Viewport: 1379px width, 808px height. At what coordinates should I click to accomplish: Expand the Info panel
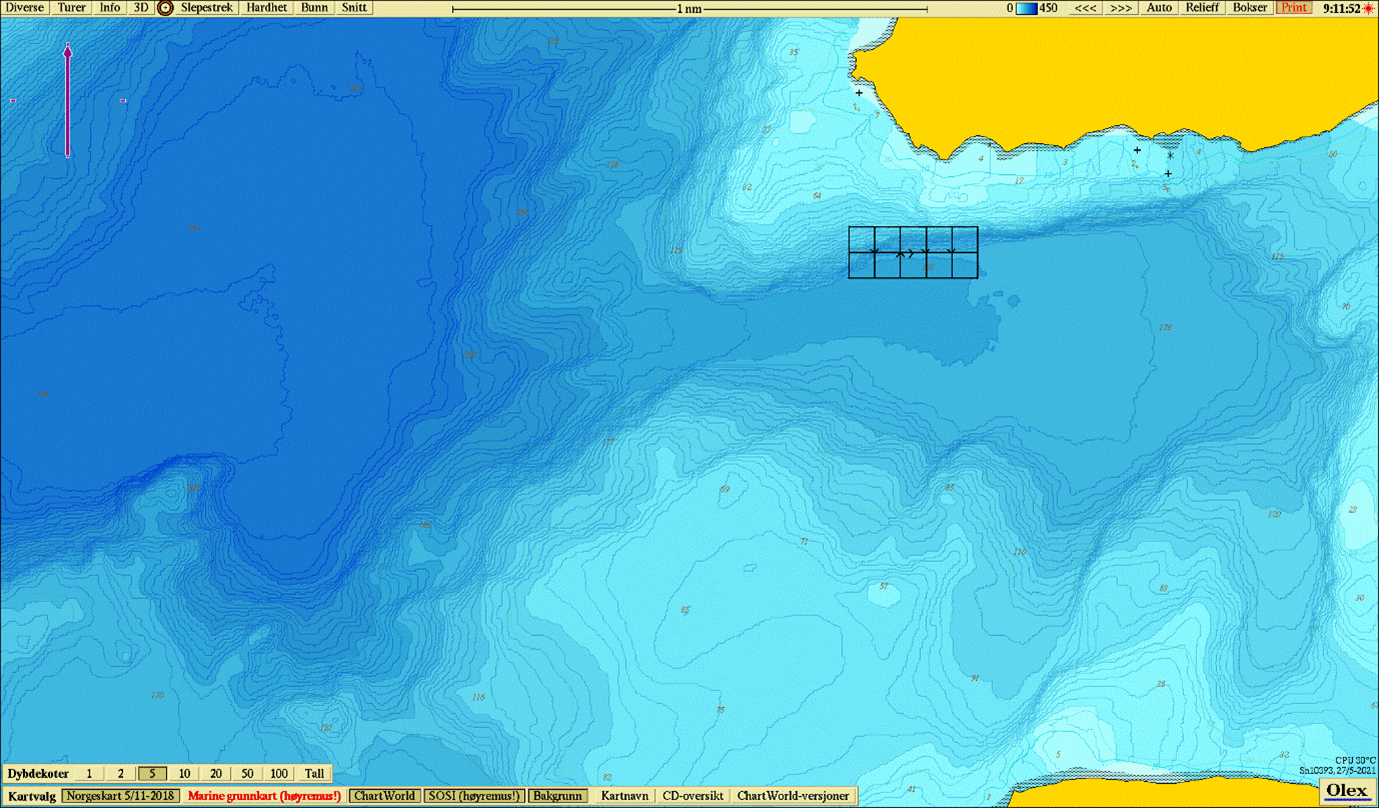pyautogui.click(x=110, y=8)
